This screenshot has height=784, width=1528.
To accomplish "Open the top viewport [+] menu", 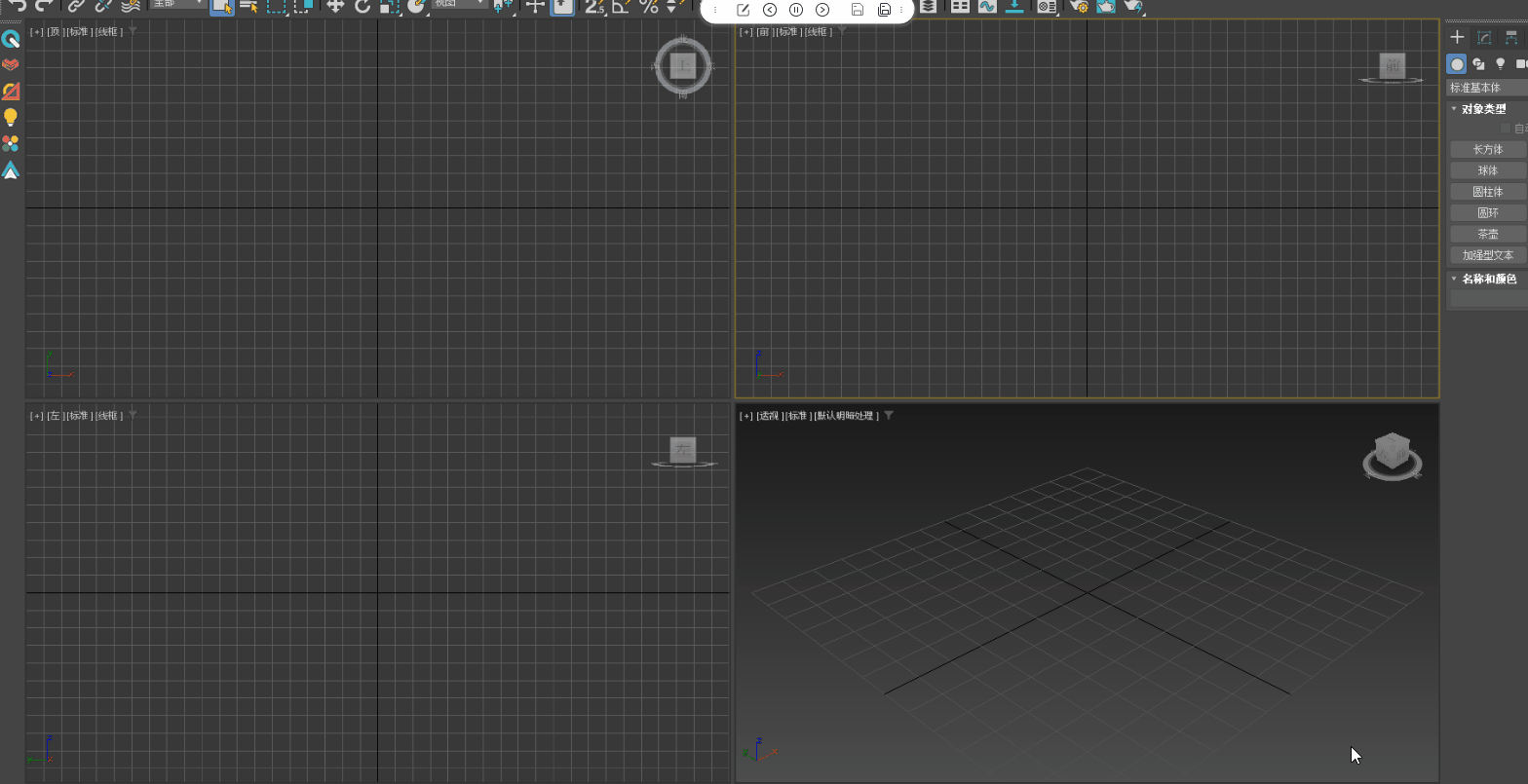I will 36,32.
